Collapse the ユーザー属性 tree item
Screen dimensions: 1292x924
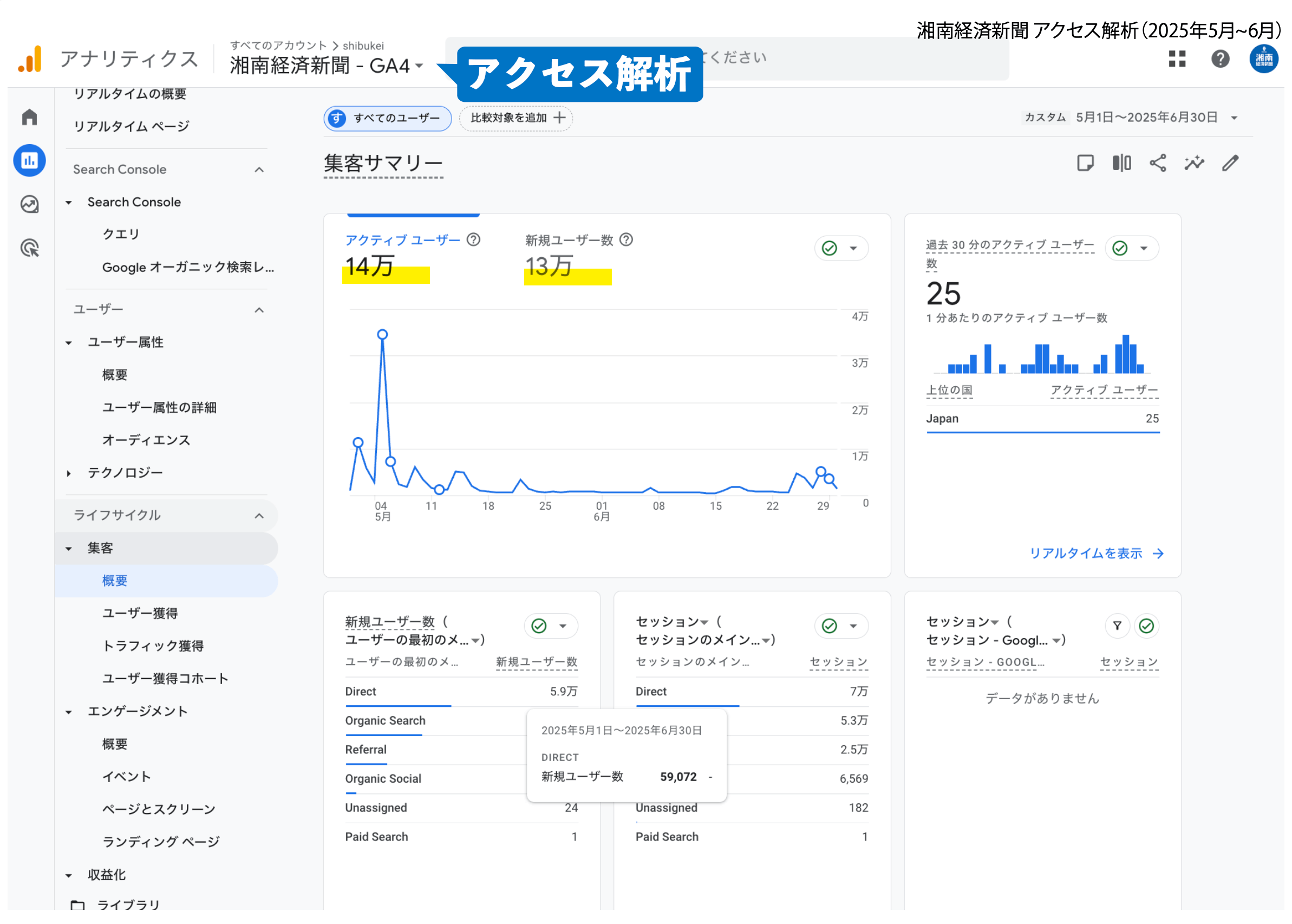pos(68,342)
